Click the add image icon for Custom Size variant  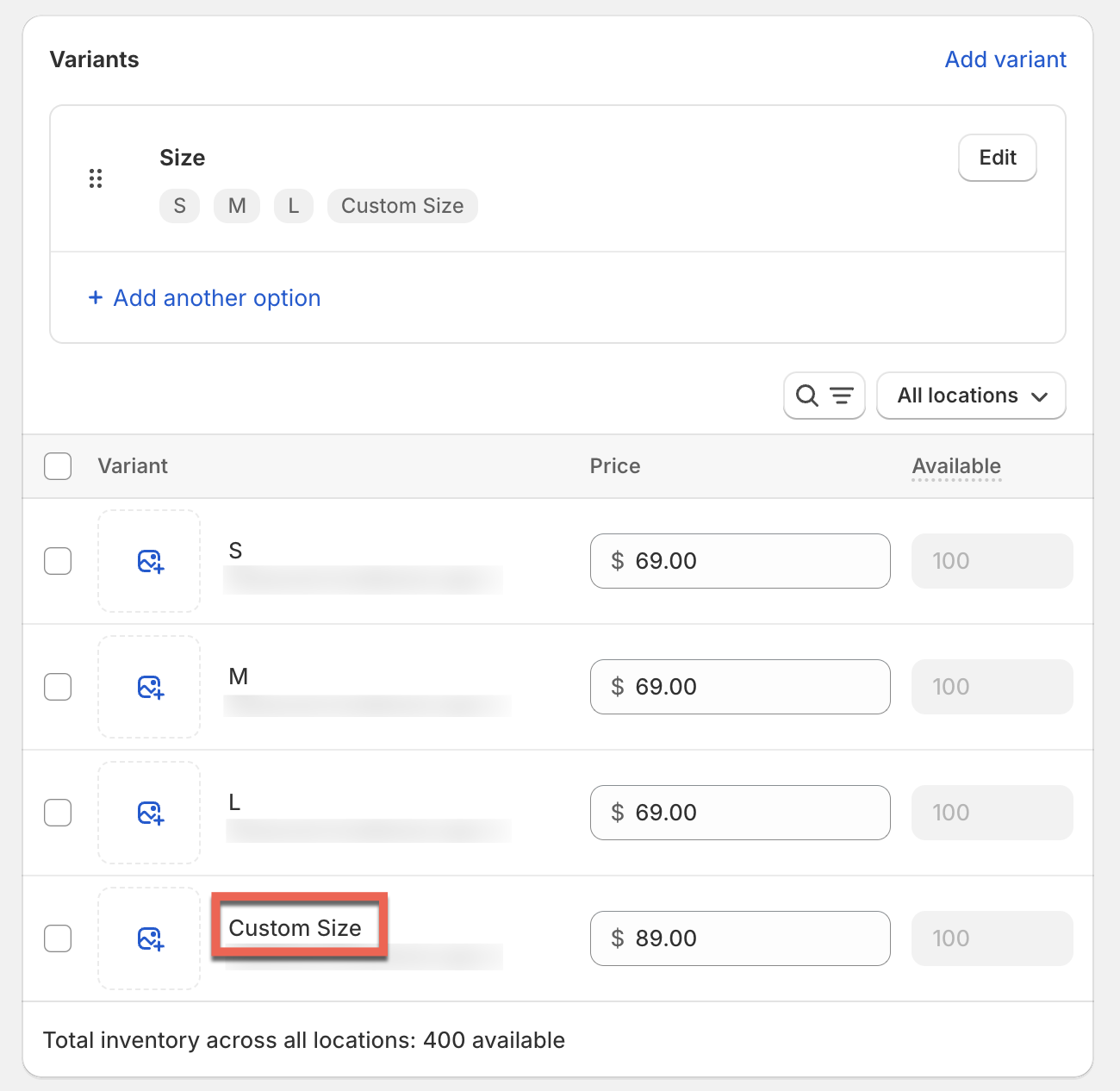(148, 938)
